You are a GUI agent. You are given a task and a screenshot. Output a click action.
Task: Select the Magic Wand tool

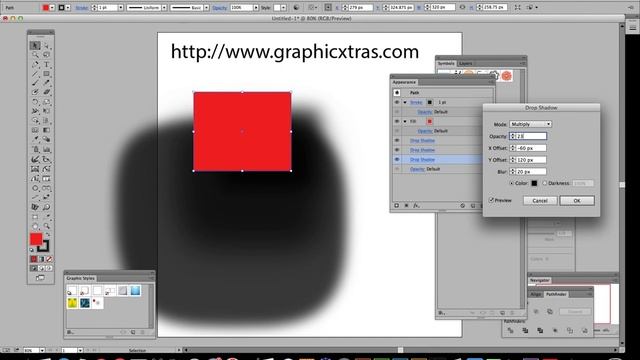point(35,55)
